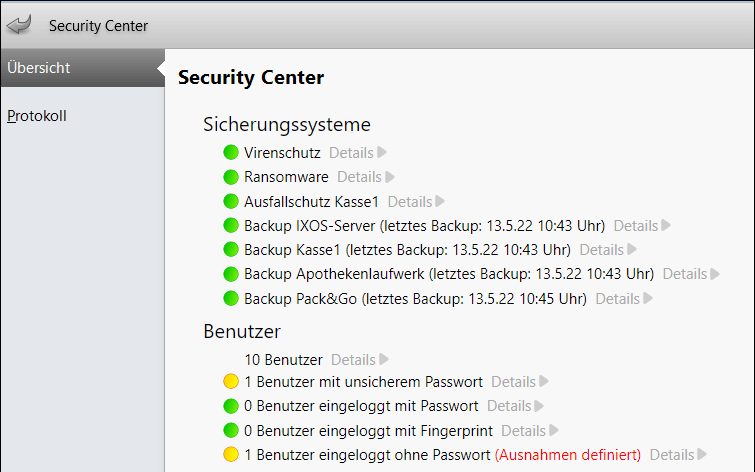Open Details for Backup Pack&Go

click(x=617, y=299)
